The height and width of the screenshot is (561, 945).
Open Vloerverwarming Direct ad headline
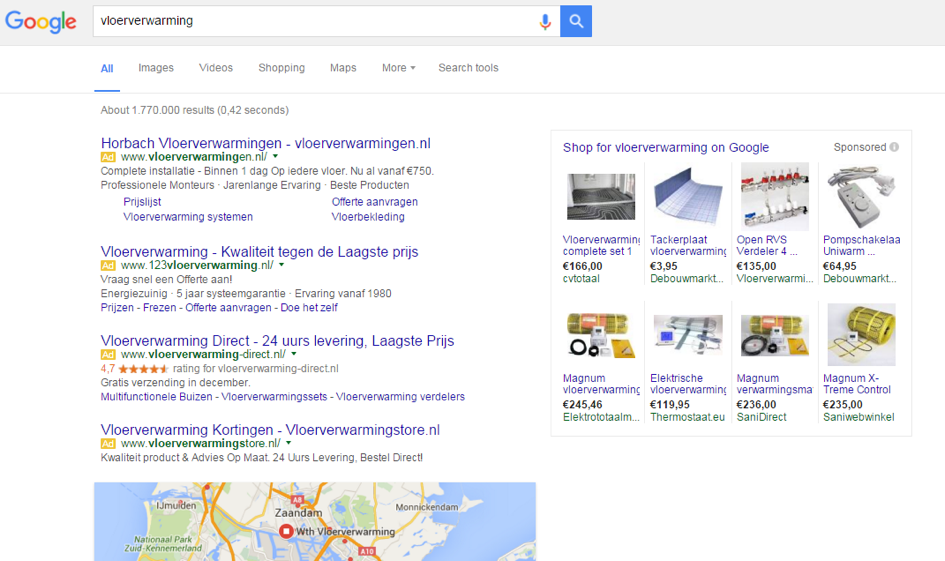pyautogui.click(x=277, y=341)
